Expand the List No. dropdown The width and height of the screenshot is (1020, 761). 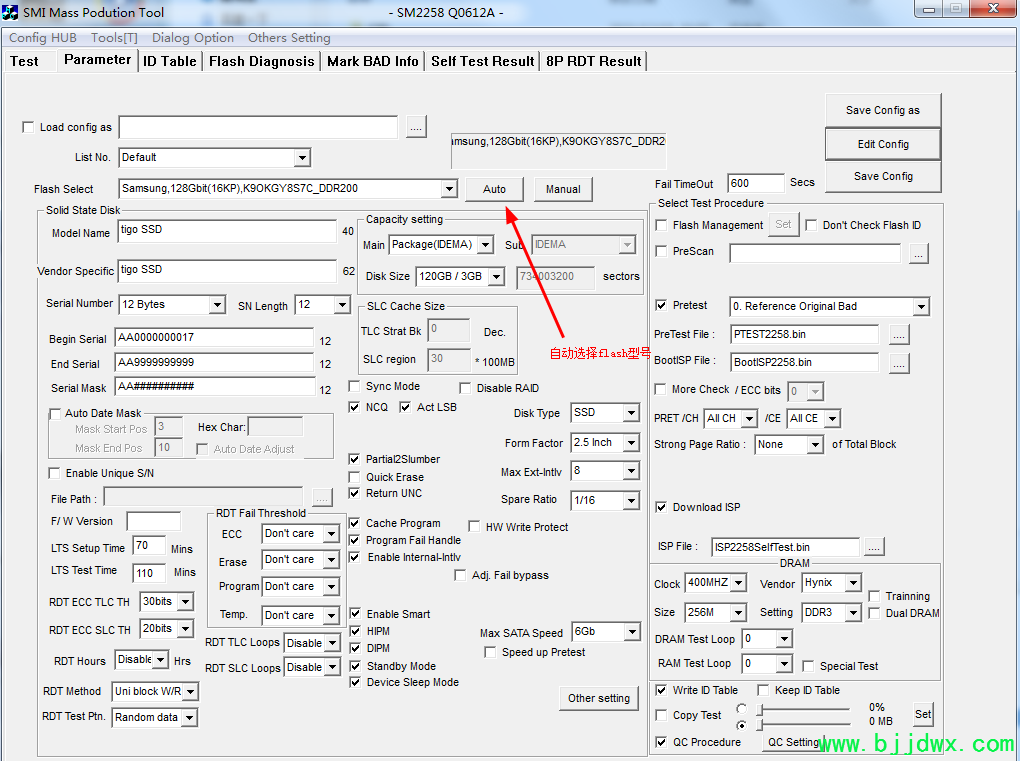coord(302,157)
